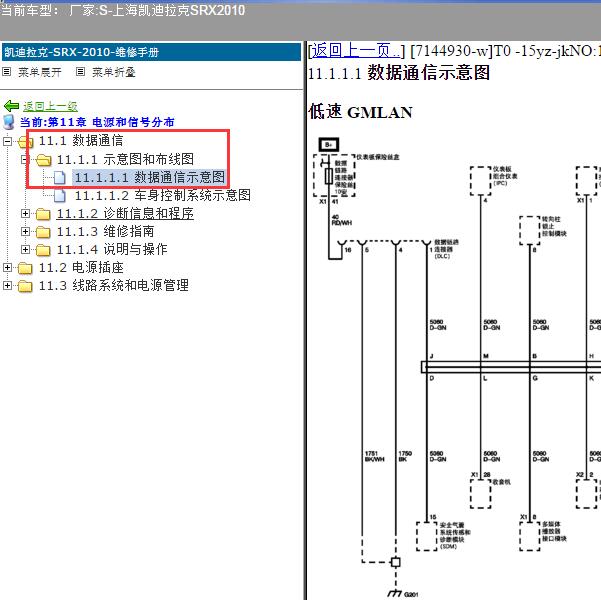The height and width of the screenshot is (600, 601).
Task: Click the 40 RD/WH wire label
Action: click(342, 220)
